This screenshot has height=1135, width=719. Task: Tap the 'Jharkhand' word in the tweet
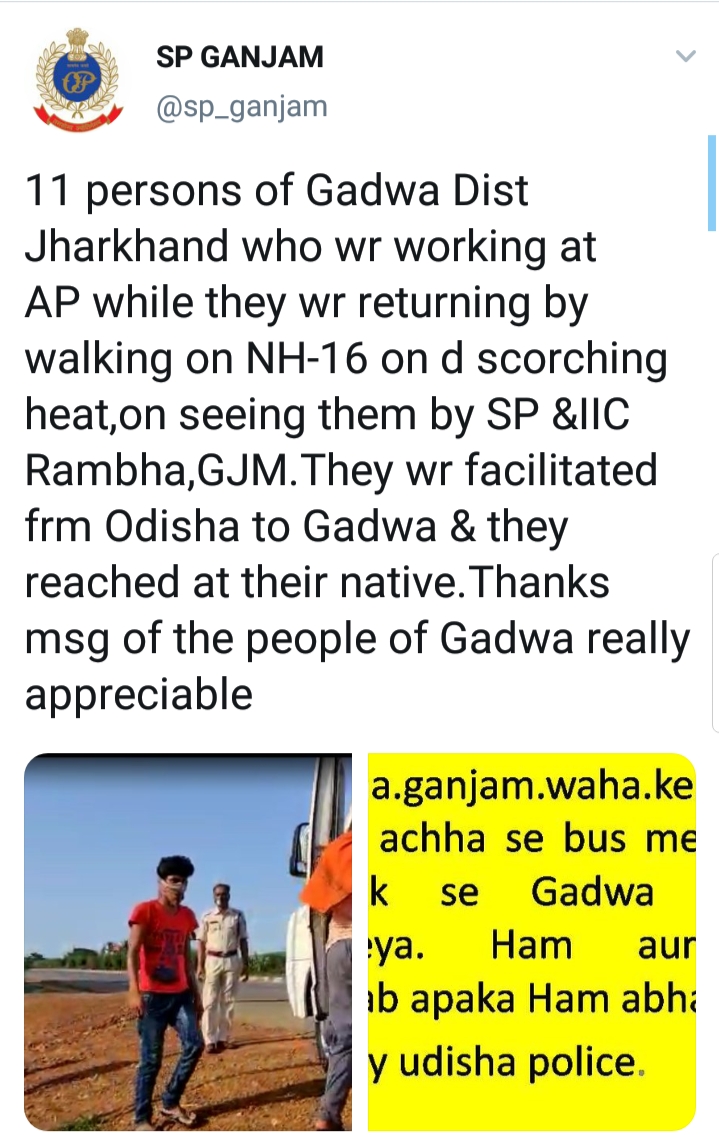(127, 246)
